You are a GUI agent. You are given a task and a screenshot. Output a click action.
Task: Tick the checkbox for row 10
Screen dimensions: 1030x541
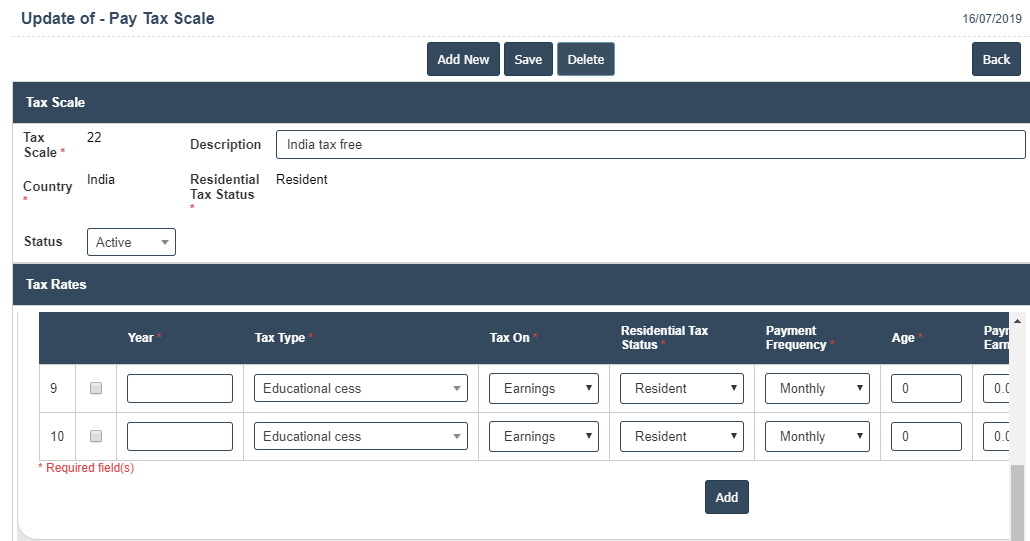pyautogui.click(x=96, y=436)
